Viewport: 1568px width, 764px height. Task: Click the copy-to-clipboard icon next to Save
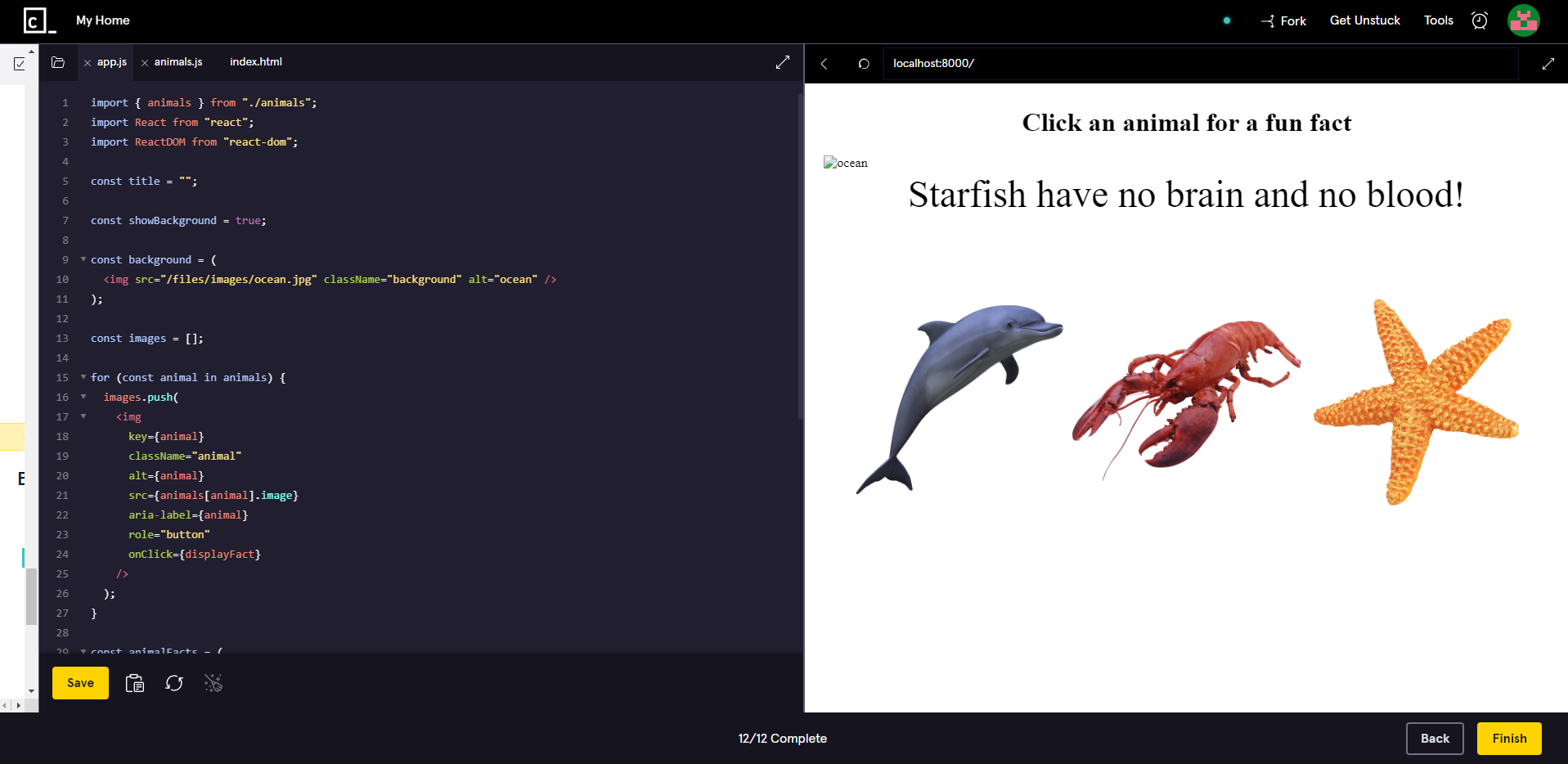(x=134, y=683)
